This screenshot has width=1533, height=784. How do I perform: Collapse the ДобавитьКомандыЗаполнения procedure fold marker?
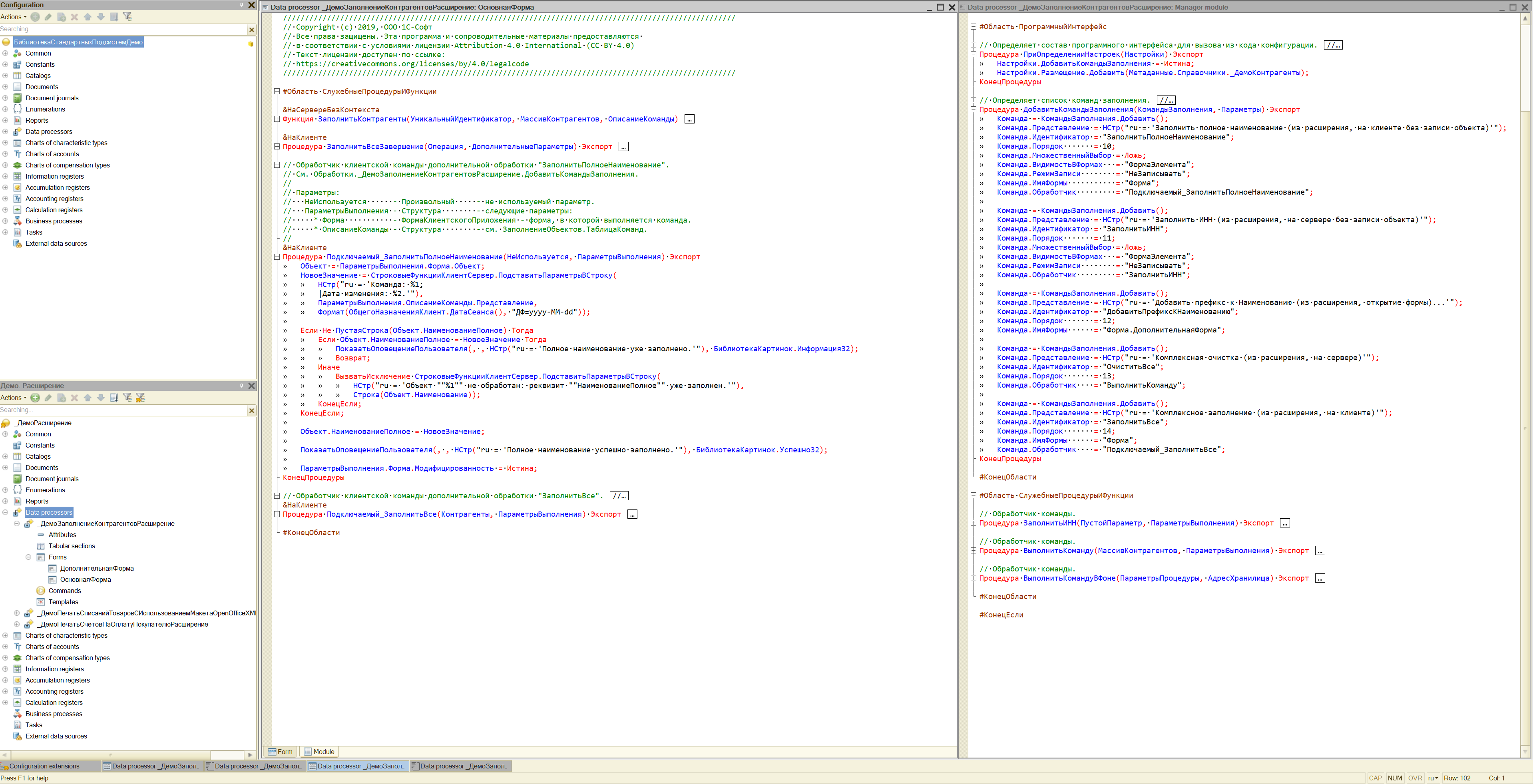[974, 109]
